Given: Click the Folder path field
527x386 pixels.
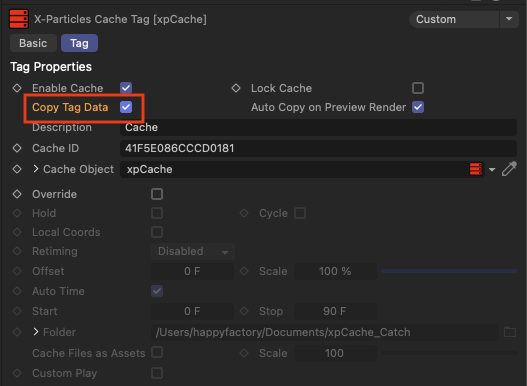Looking at the screenshot, I should click(x=325, y=332).
